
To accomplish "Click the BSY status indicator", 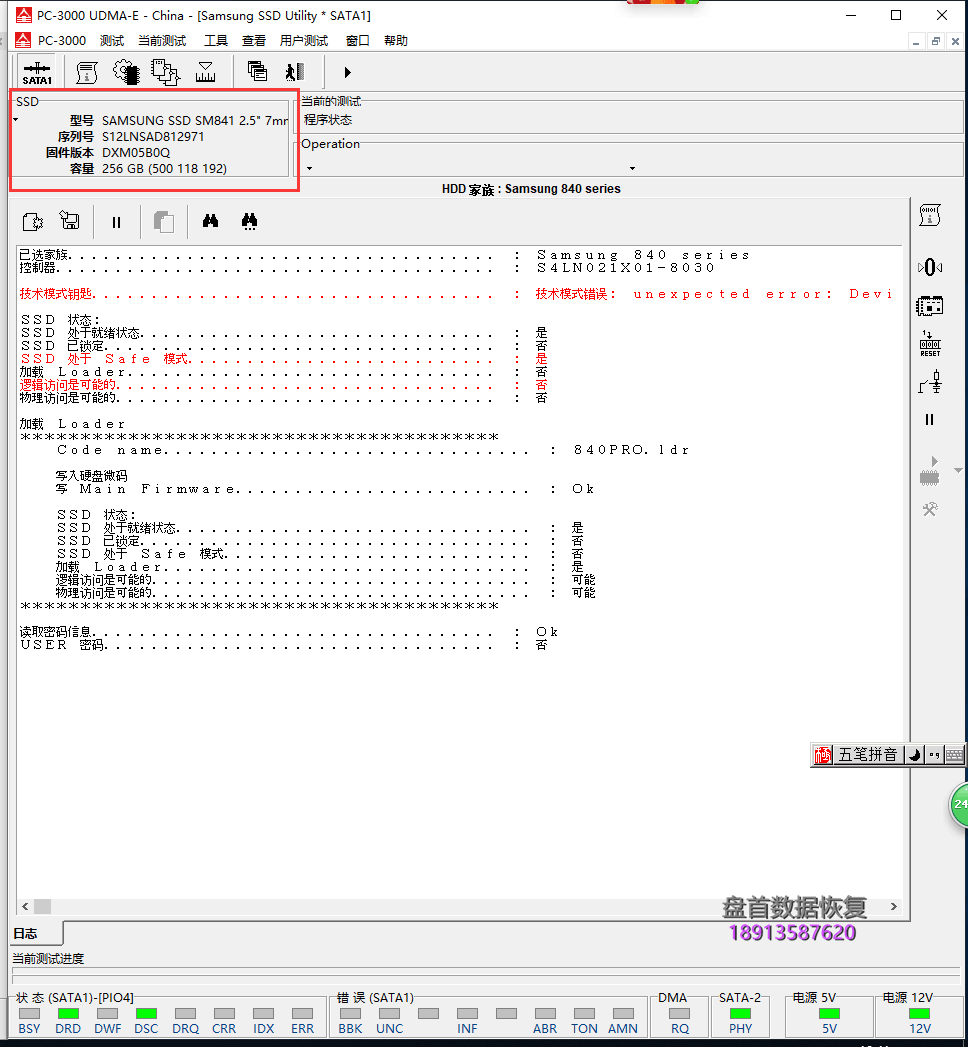I will [29, 1014].
